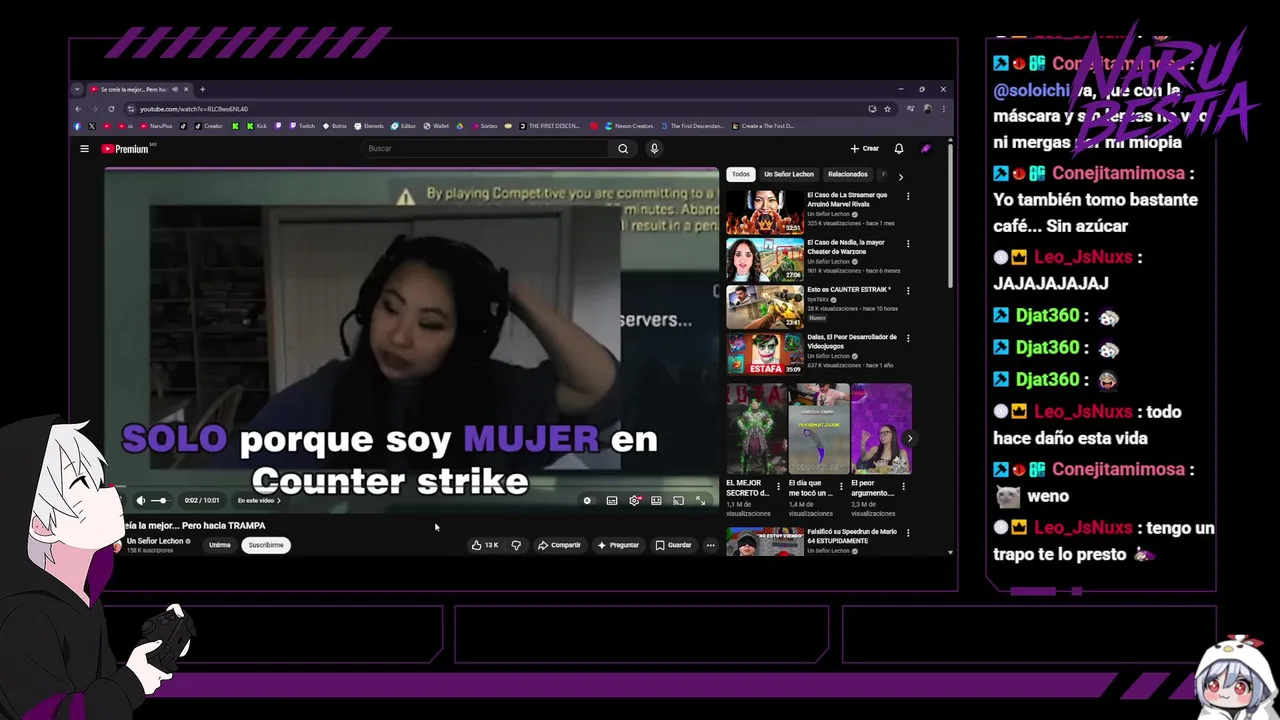The width and height of the screenshot is (1280, 720).
Task: Reload the page in Chrome
Action: (x=111, y=109)
